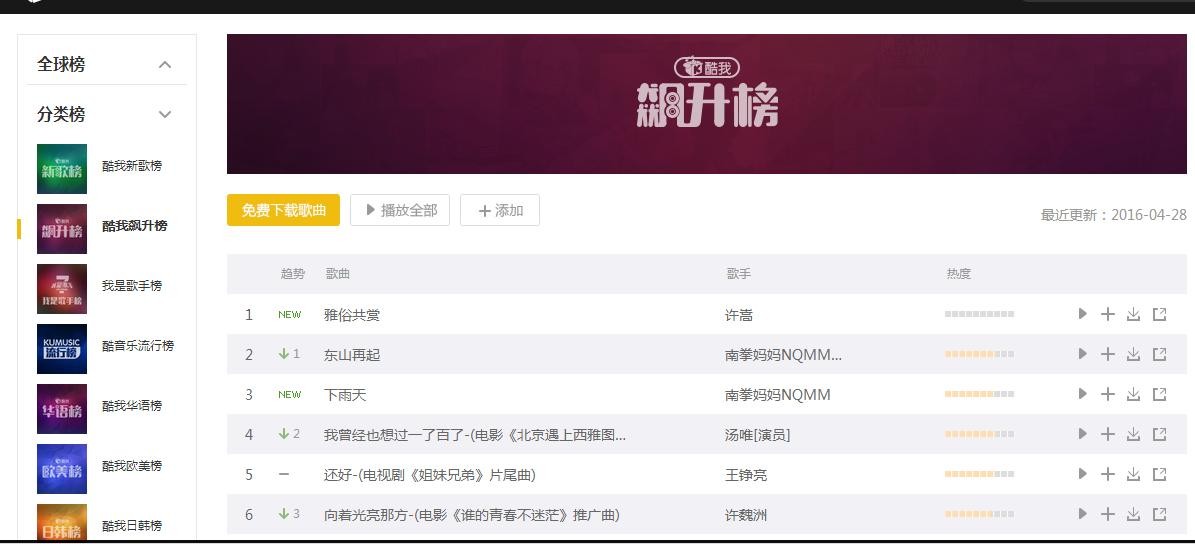This screenshot has width=1195, height=544.
Task: Open the 酷我新歌榜 chart
Action: click(x=132, y=165)
